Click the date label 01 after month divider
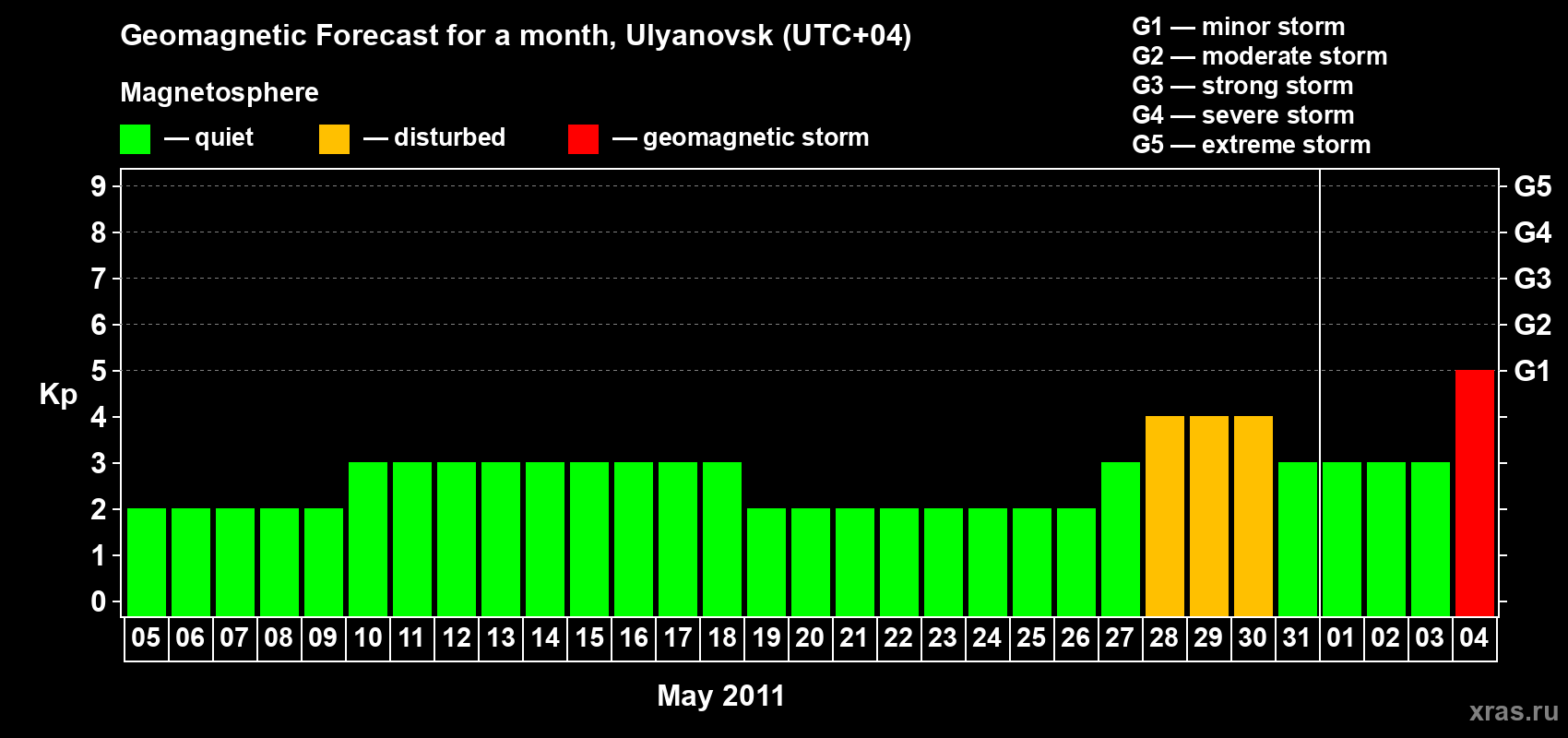This screenshot has height=738, width=1568. (x=1340, y=637)
